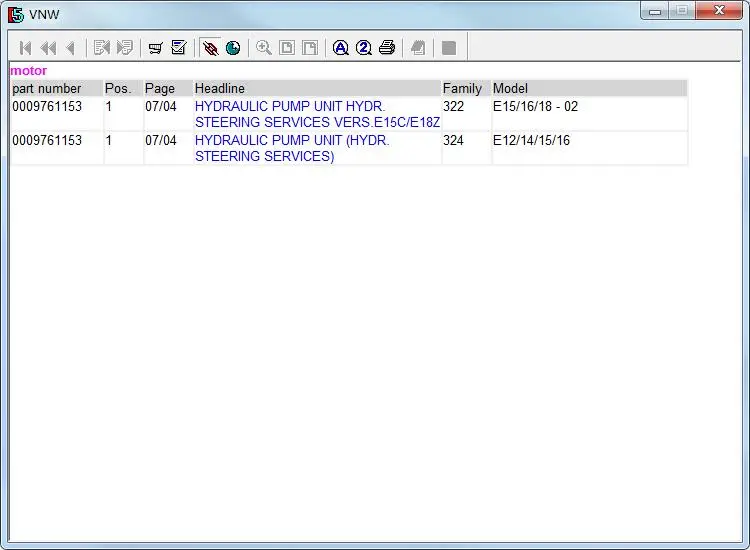The height and width of the screenshot is (550, 750).
Task: Click the magnifier with letter A icon
Action: [x=341, y=48]
